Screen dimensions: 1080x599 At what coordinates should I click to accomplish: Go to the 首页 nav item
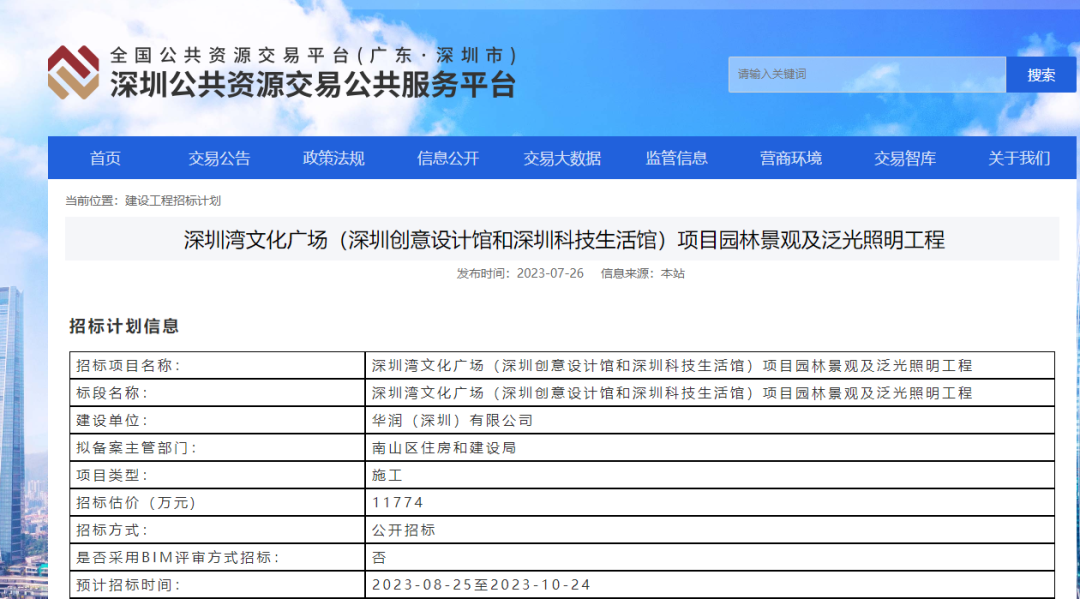coord(105,158)
